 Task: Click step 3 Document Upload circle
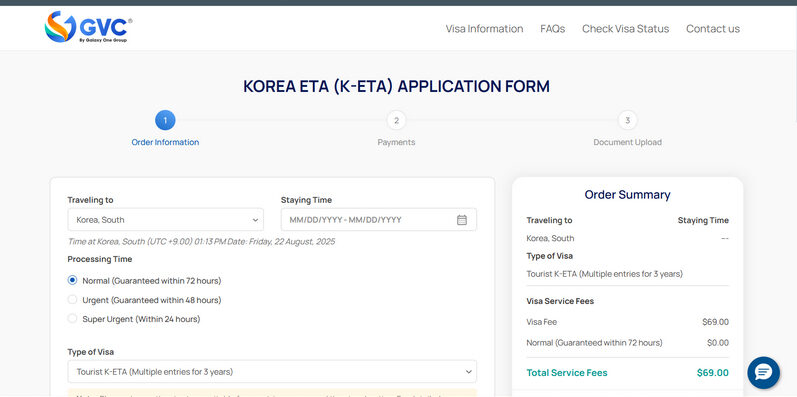[628, 120]
